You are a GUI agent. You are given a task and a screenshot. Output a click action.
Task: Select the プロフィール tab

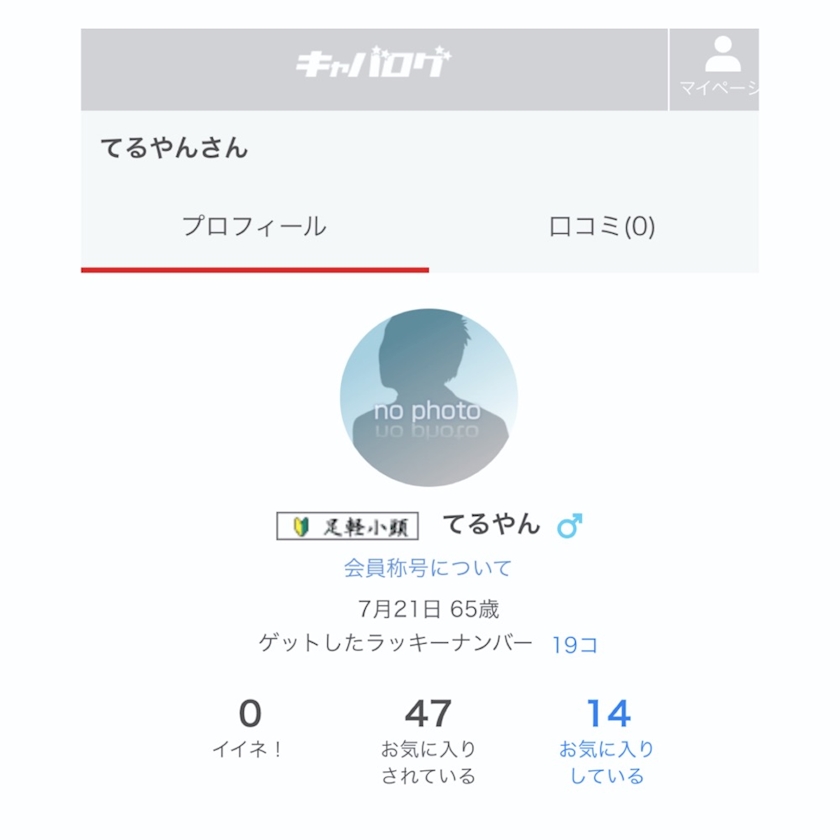point(254,226)
